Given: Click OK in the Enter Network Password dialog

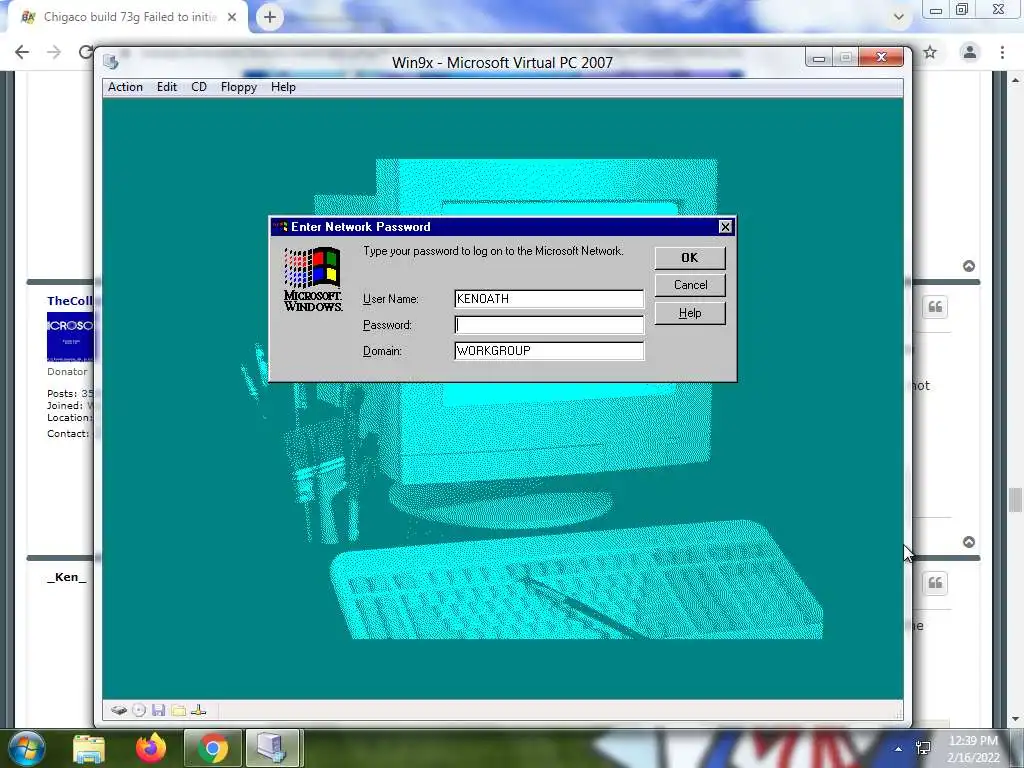Looking at the screenshot, I should (x=690, y=257).
